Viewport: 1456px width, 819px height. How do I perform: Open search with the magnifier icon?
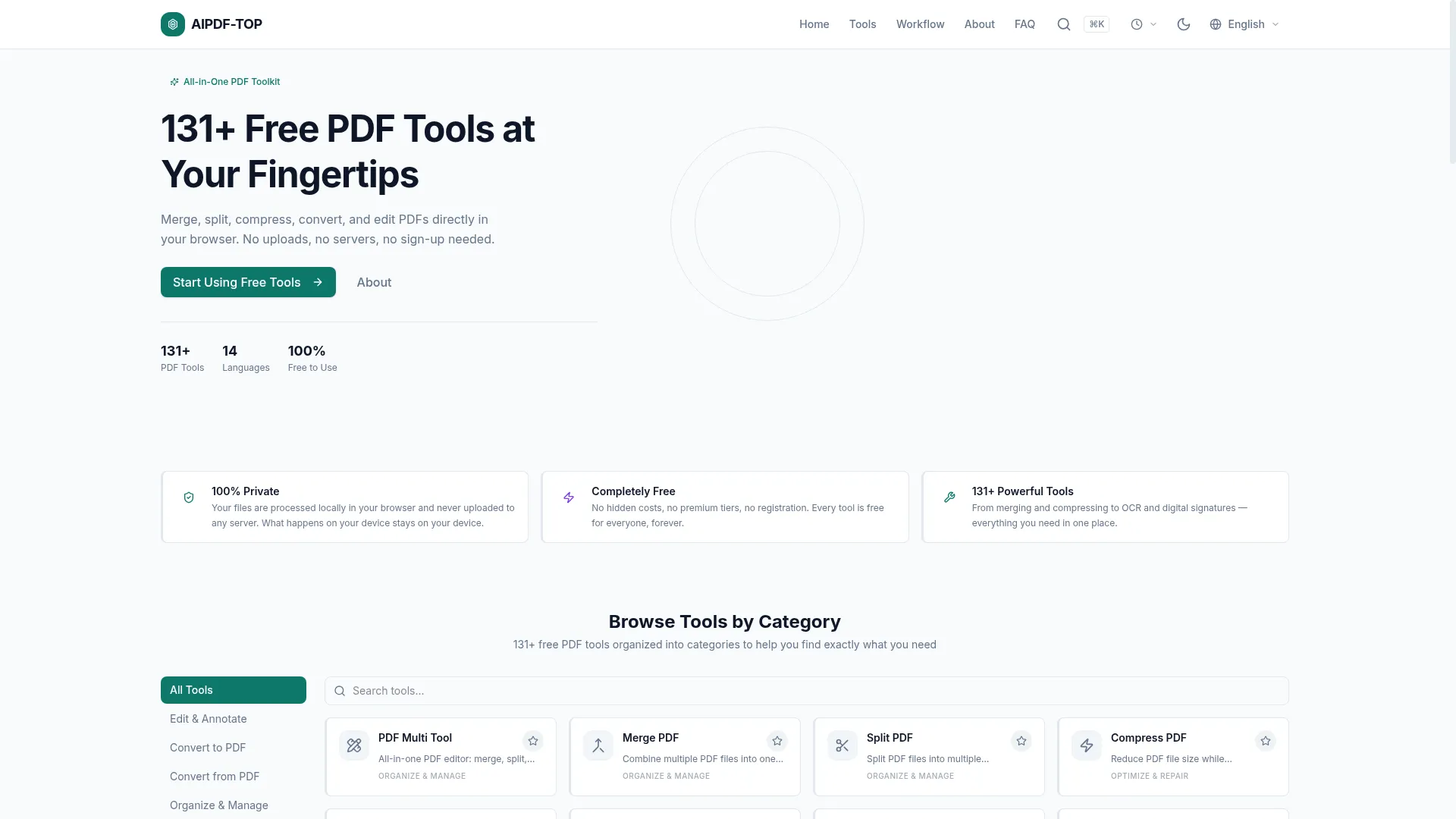[1064, 24]
